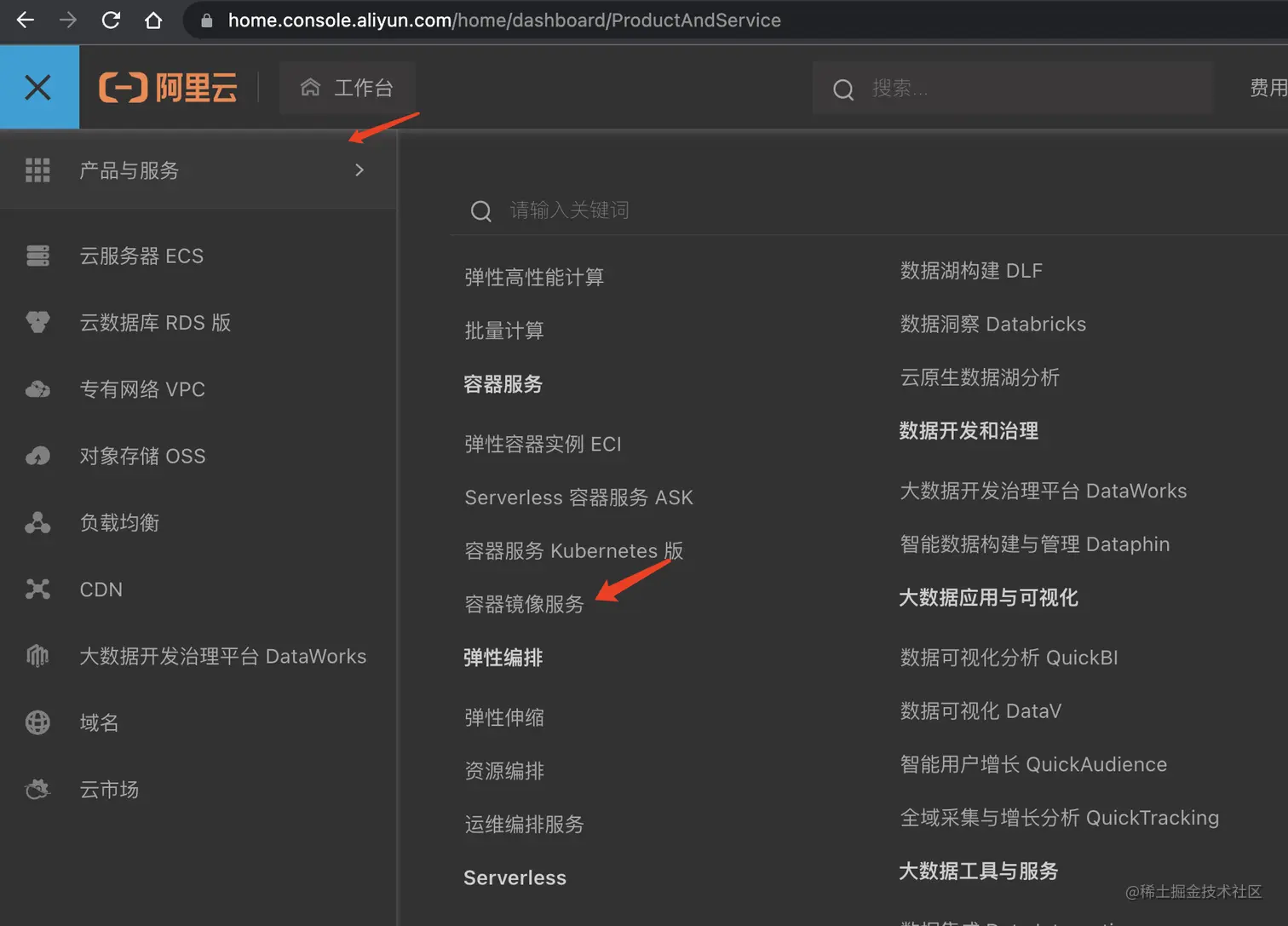The height and width of the screenshot is (926, 1288).
Task: Open 全域采集与增长分析 QuickTracking link
Action: (1060, 818)
